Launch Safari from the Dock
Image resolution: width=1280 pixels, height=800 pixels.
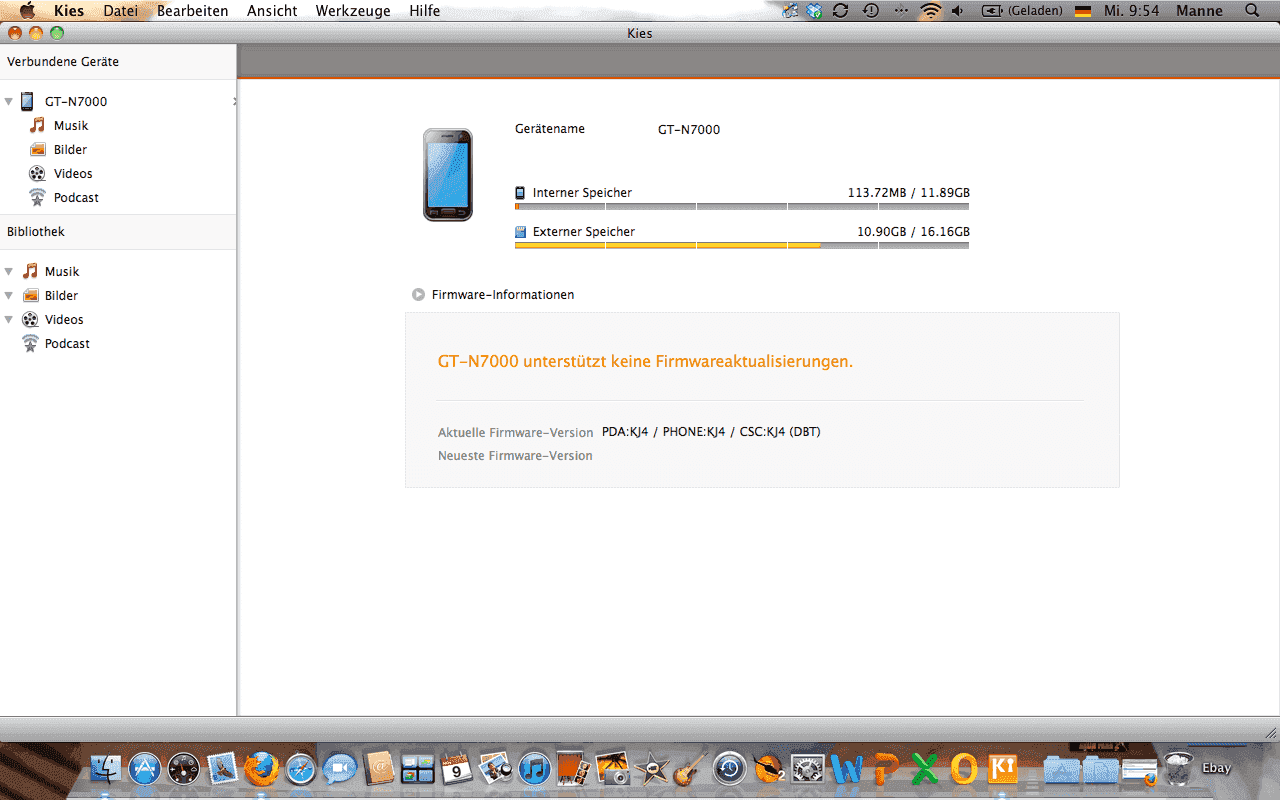coord(301,769)
